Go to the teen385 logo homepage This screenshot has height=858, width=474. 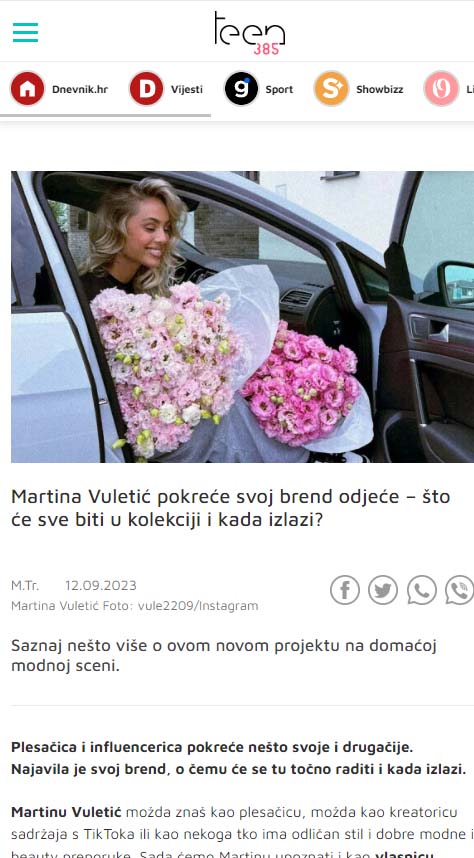pos(250,33)
